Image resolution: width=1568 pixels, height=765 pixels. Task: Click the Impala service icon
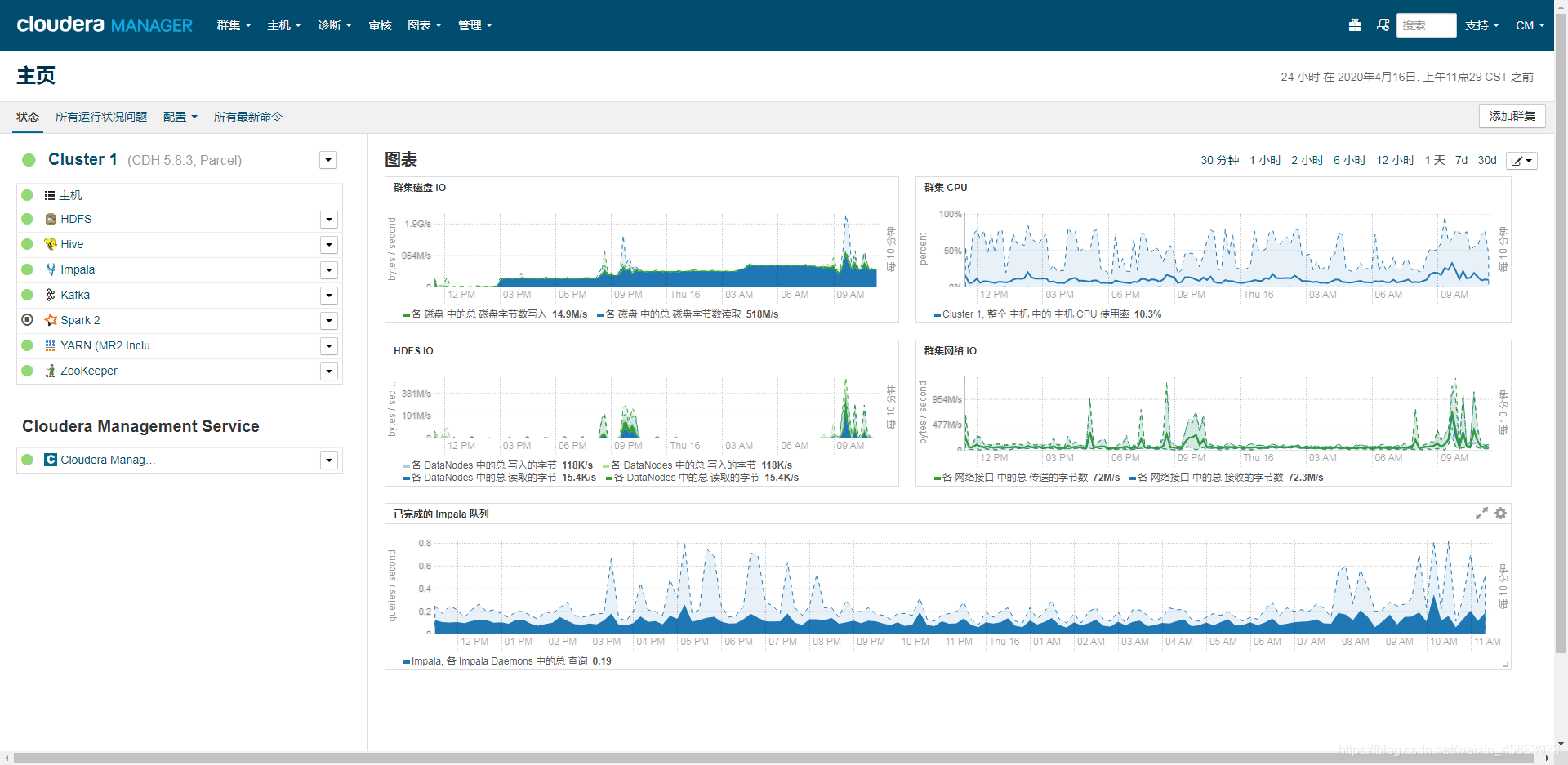(51, 269)
